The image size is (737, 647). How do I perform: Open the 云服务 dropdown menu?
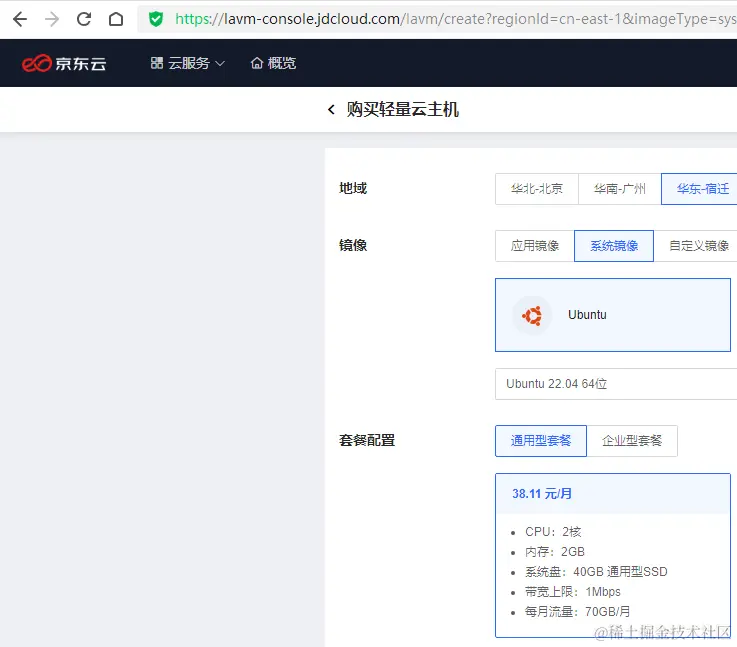188,63
